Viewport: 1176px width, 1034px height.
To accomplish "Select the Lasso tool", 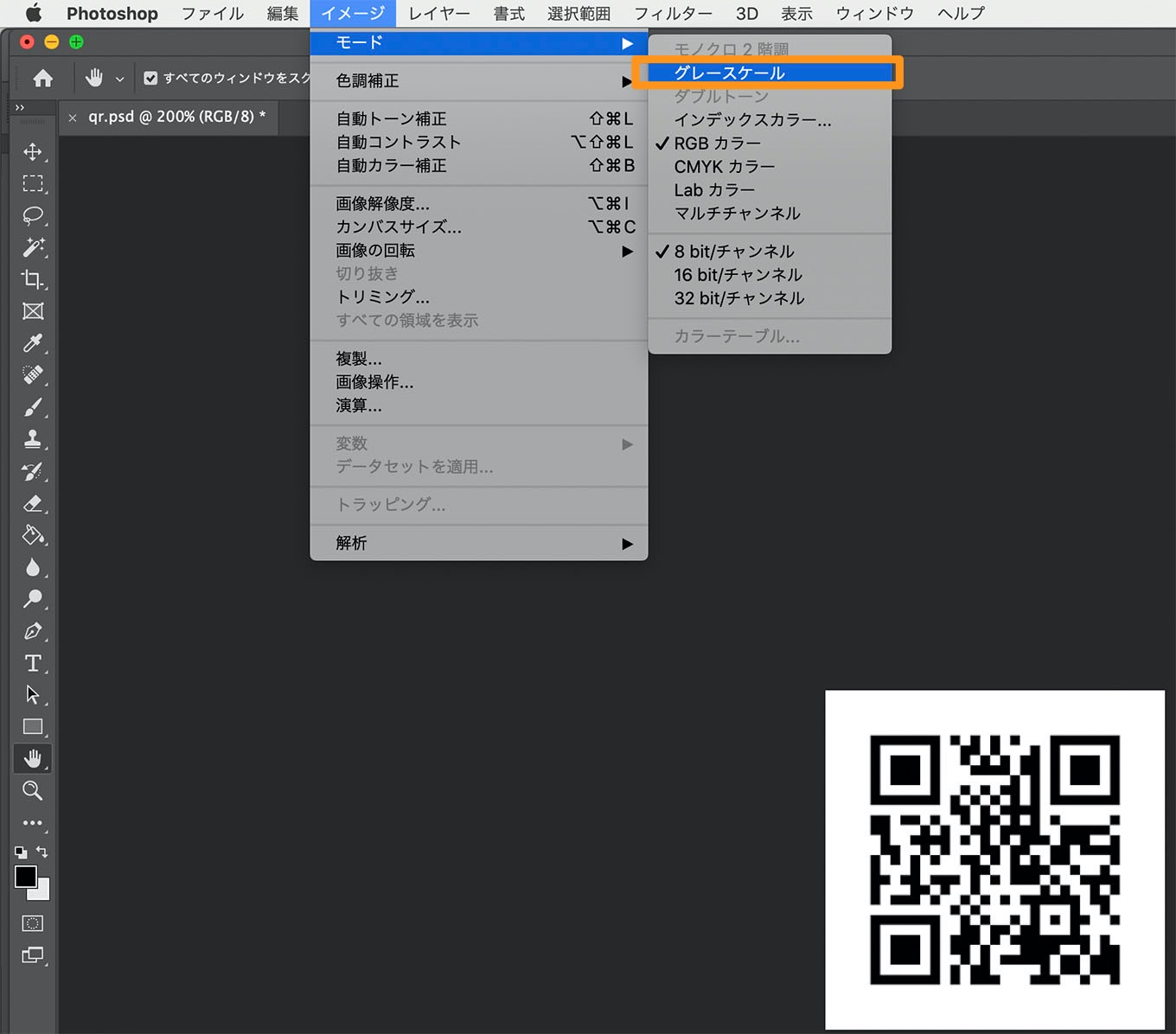I will point(33,216).
